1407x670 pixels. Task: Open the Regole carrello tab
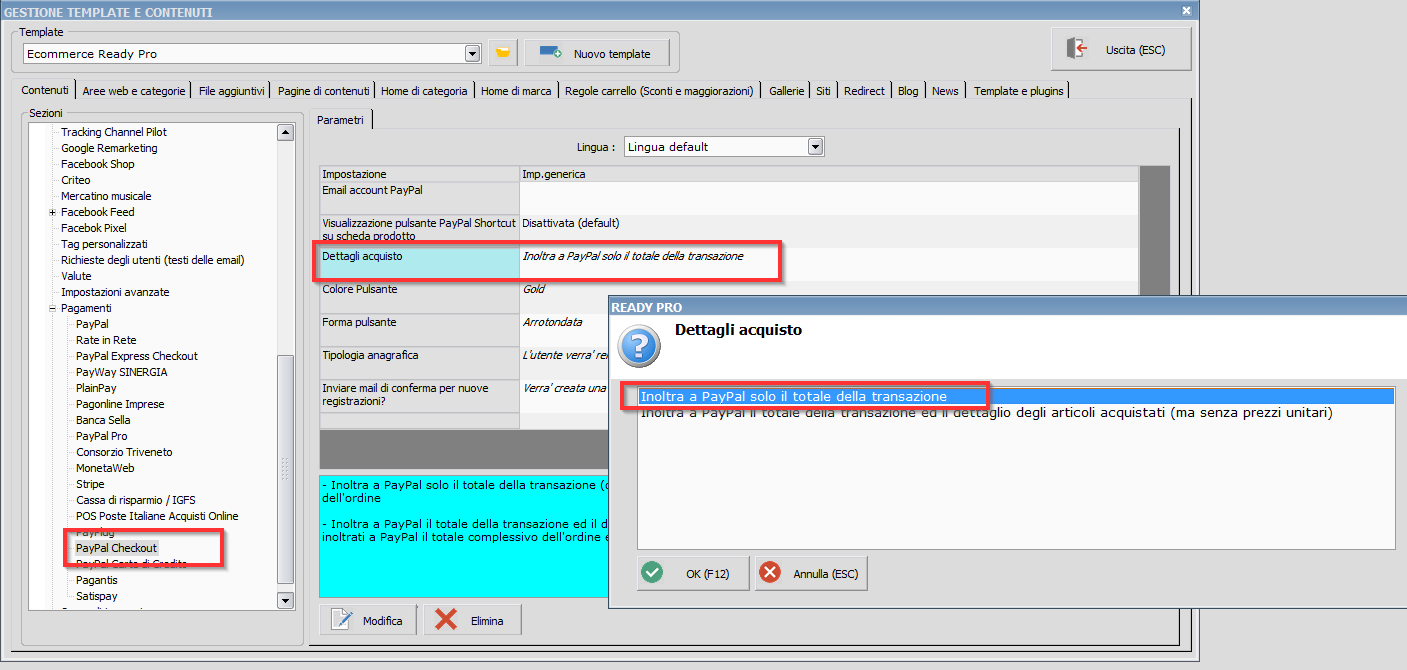pyautogui.click(x=659, y=91)
